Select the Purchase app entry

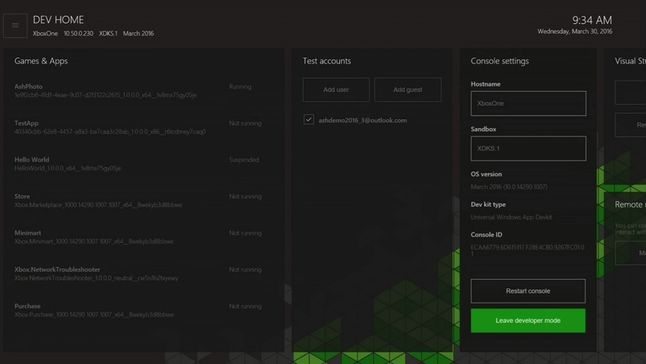(x=138, y=310)
